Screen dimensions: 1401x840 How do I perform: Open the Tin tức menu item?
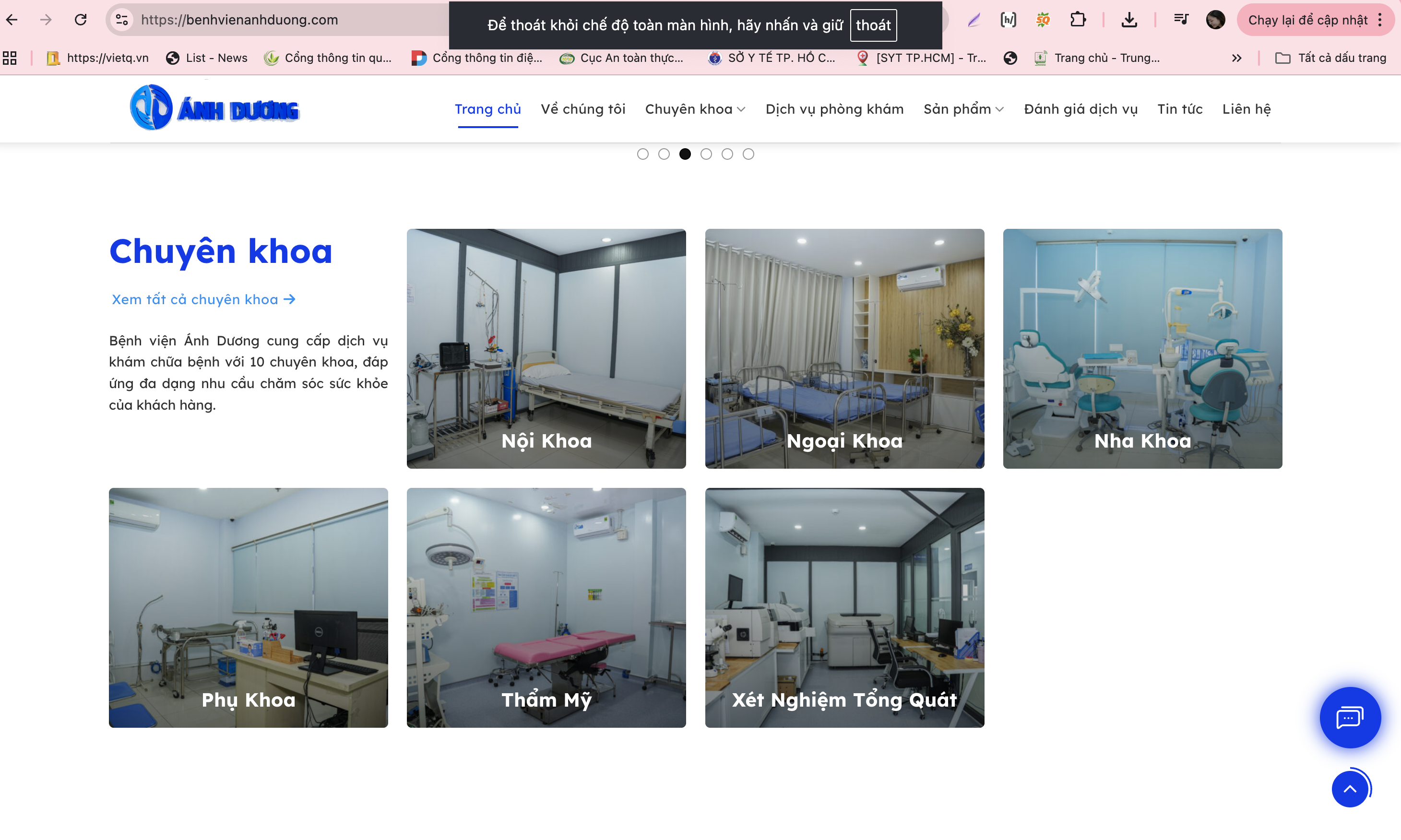tap(1180, 109)
